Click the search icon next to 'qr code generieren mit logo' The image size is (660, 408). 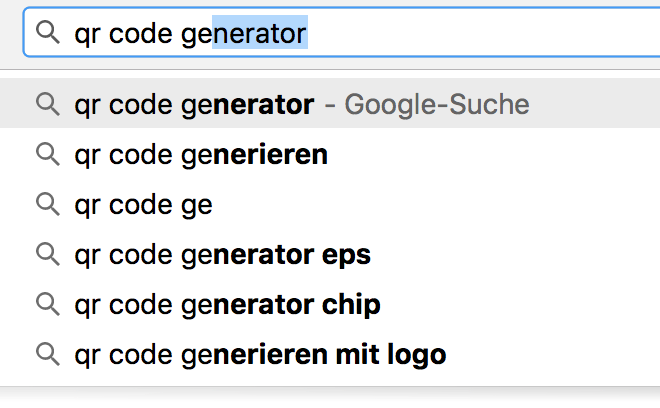[x=47, y=354]
